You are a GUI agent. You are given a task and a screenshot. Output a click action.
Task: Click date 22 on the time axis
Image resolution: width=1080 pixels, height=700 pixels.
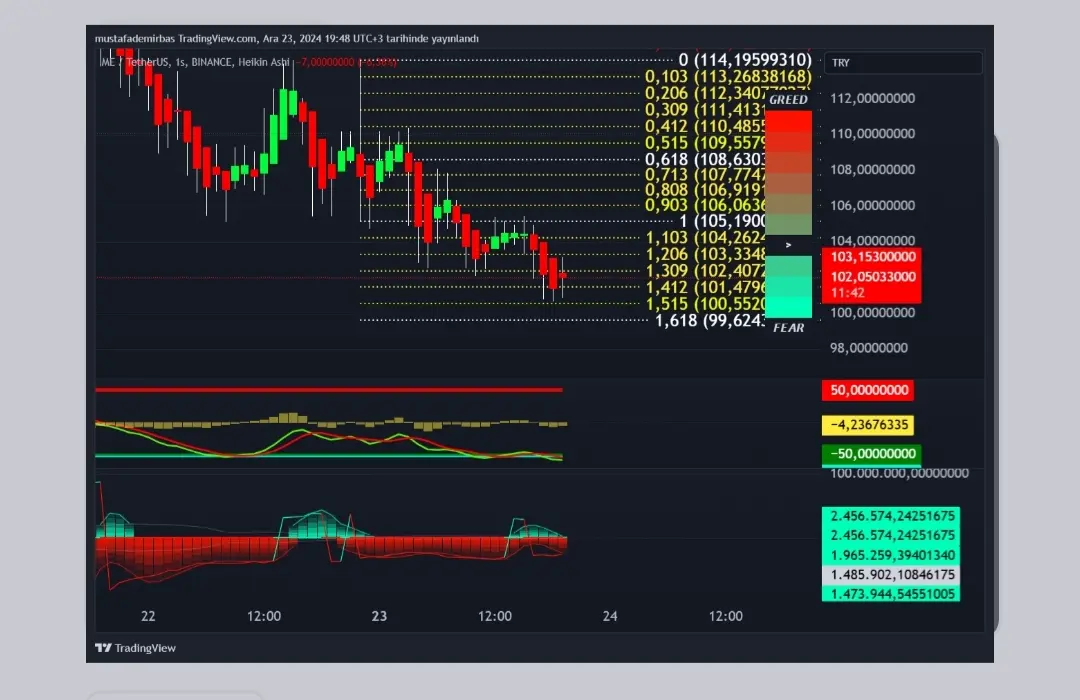[148, 617]
